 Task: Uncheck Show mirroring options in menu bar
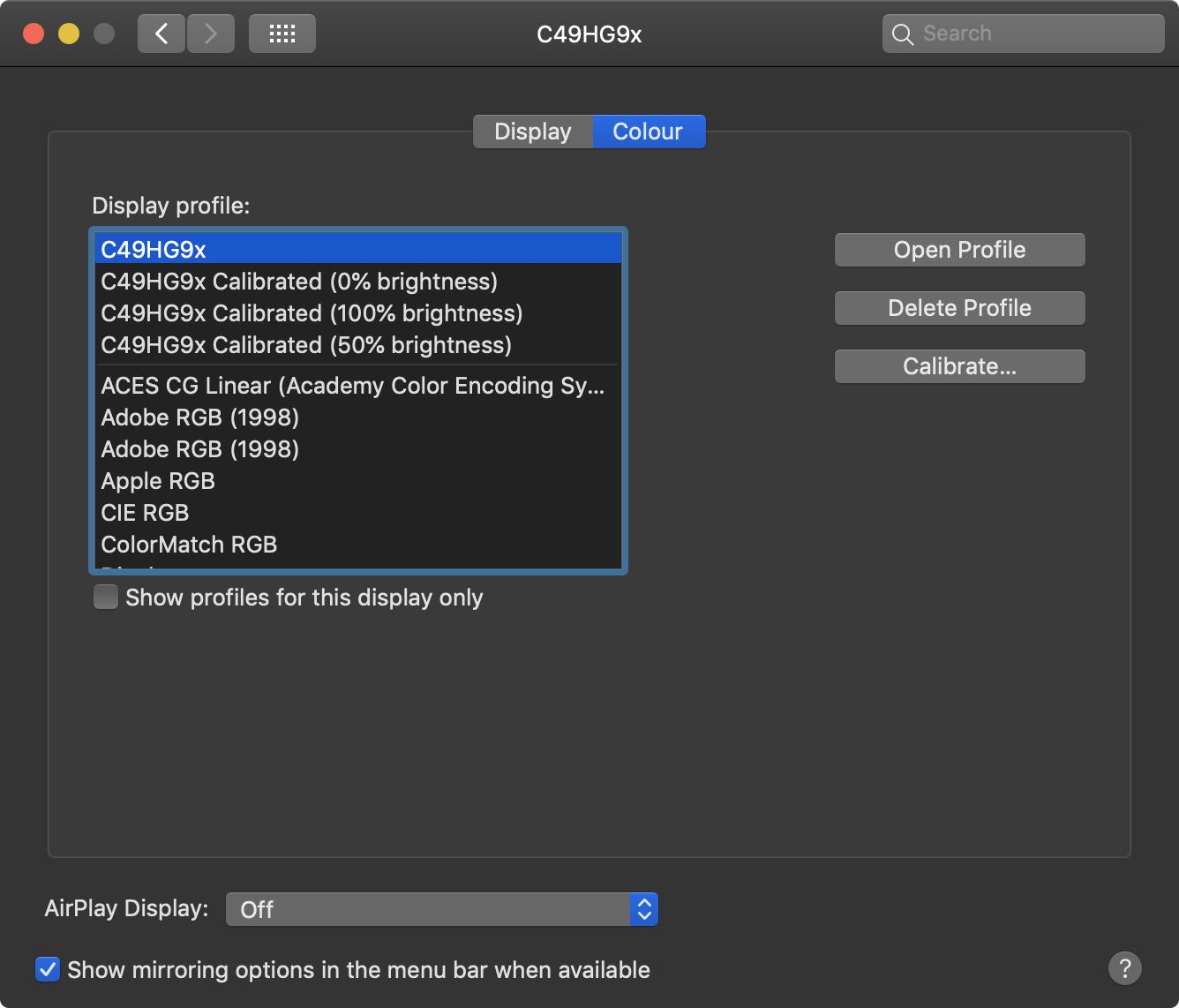(48, 969)
